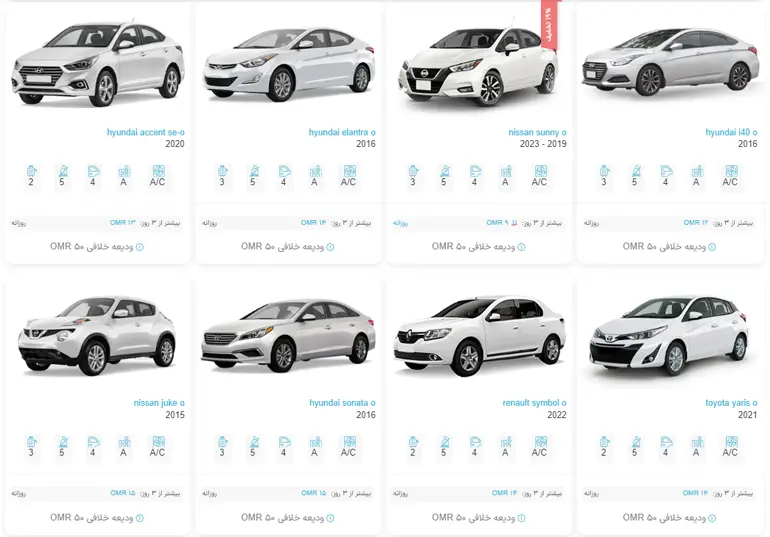Click the transmission icon on nissan juke card
770x537 pixels.
coord(124,442)
